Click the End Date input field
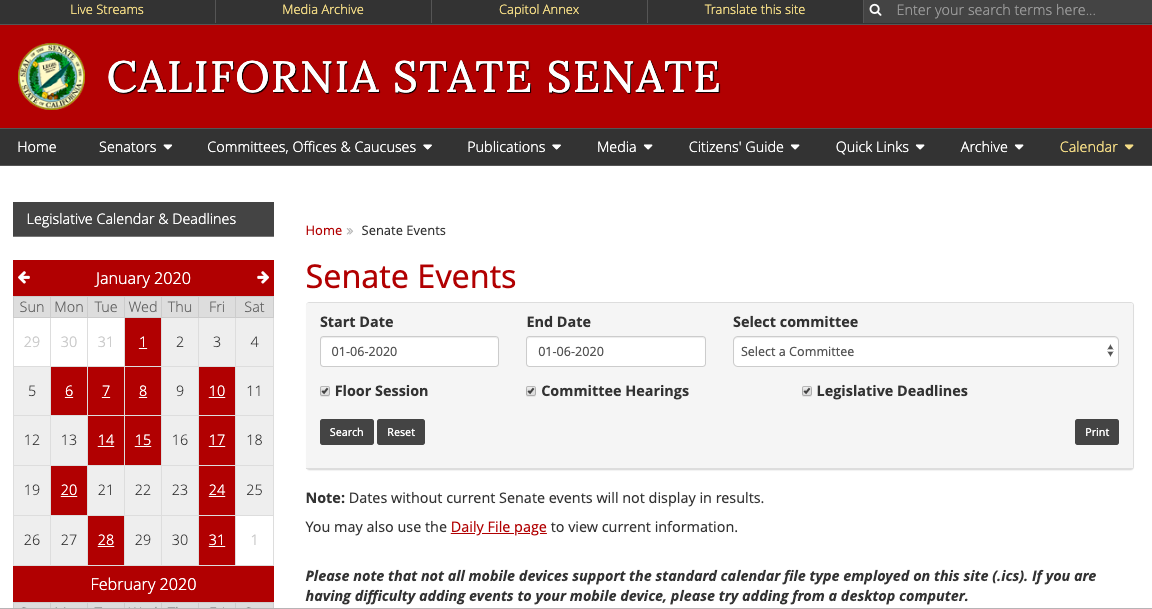1152x609 pixels. pyautogui.click(x=616, y=352)
